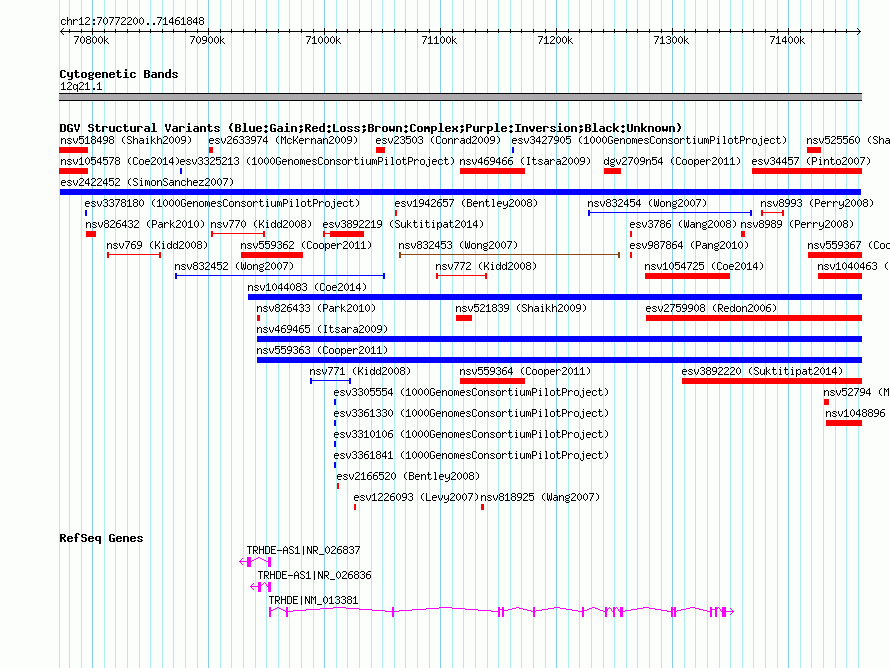Screen dimensions: 890x668
Task: Click the red bar under nsv1054725 (Coe2014)
Action: click(x=687, y=276)
